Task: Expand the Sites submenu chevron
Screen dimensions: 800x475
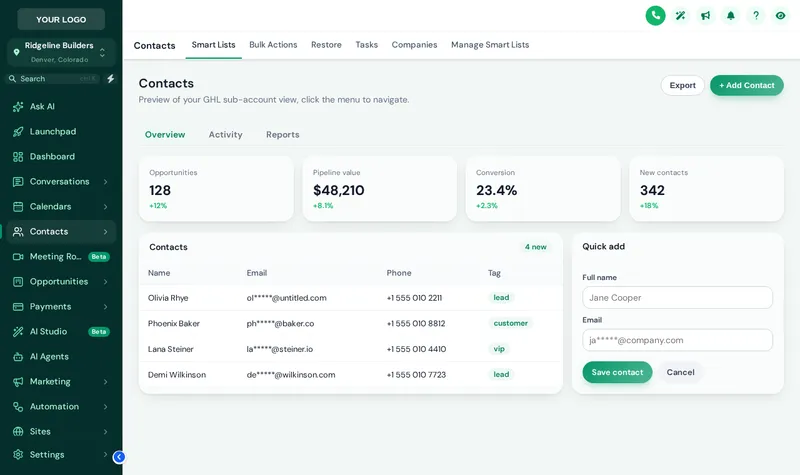Action: (106, 432)
